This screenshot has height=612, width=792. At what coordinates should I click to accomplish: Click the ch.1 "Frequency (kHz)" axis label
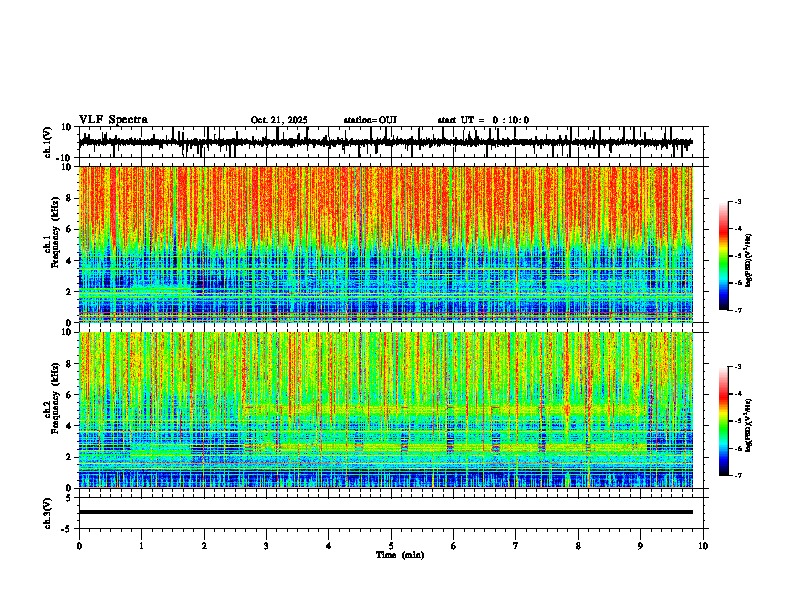55,232
